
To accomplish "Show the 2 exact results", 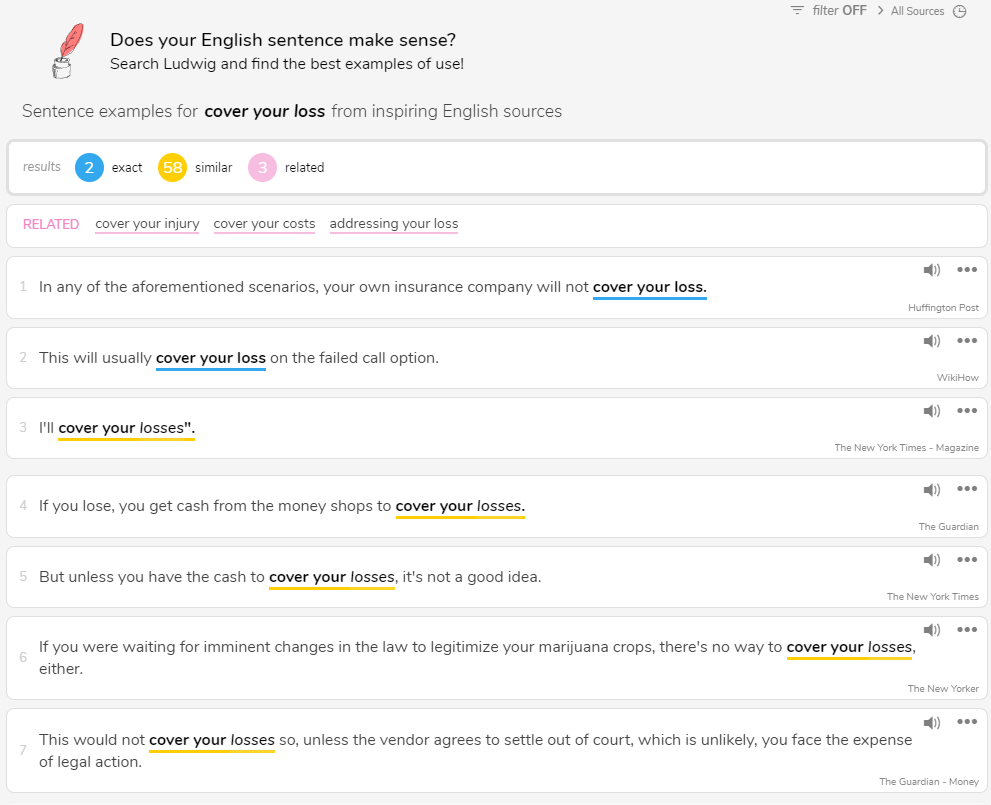I will (89, 168).
